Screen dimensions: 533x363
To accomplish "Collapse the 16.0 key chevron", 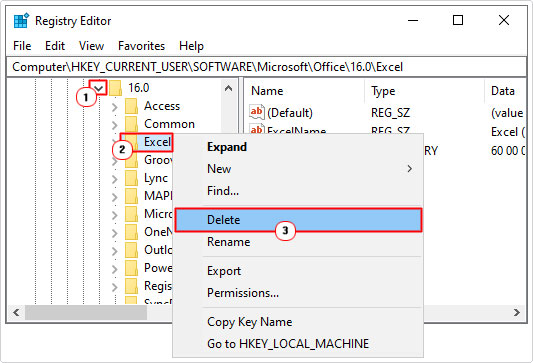I will point(99,88).
